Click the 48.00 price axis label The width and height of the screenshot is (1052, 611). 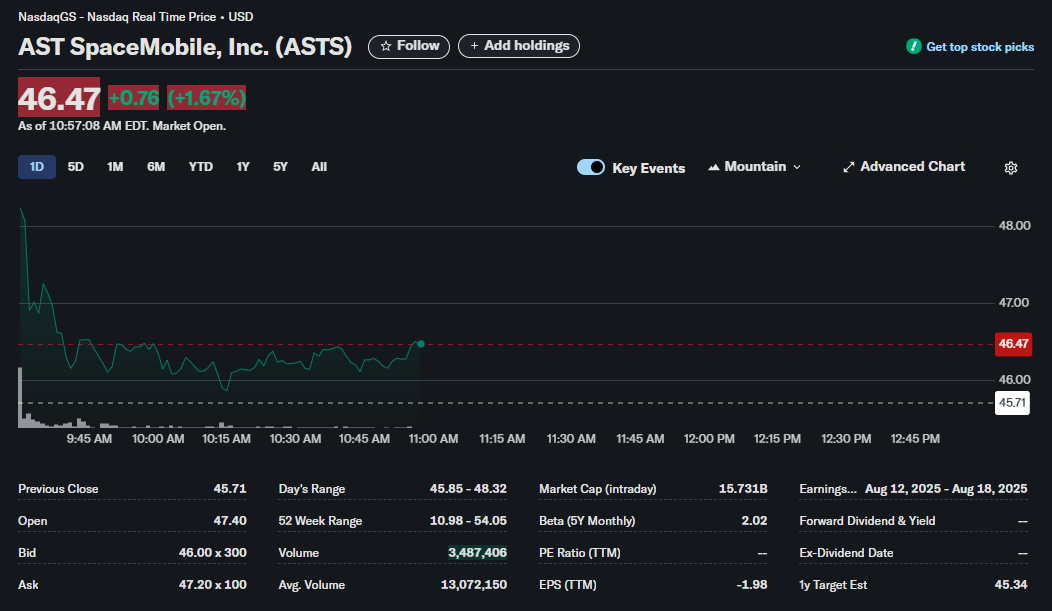tap(1014, 226)
